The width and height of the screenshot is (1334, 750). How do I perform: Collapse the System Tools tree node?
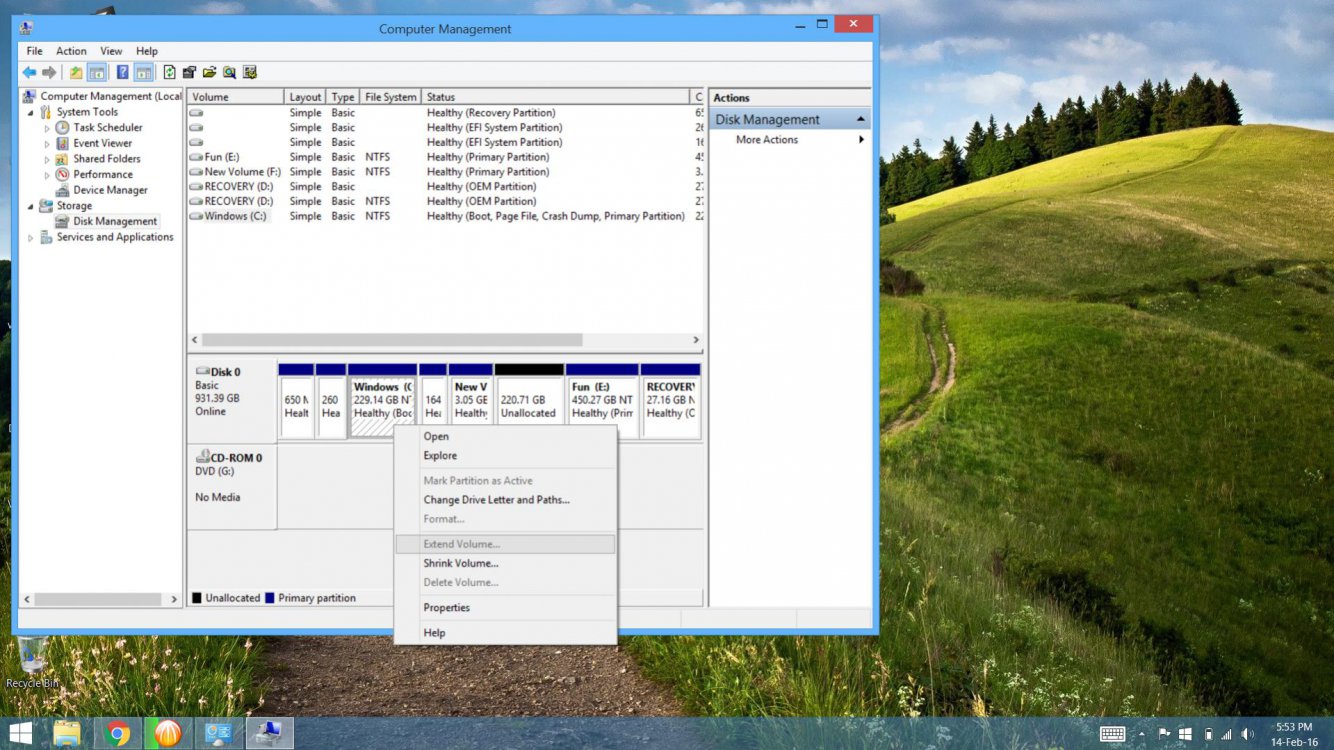29,112
